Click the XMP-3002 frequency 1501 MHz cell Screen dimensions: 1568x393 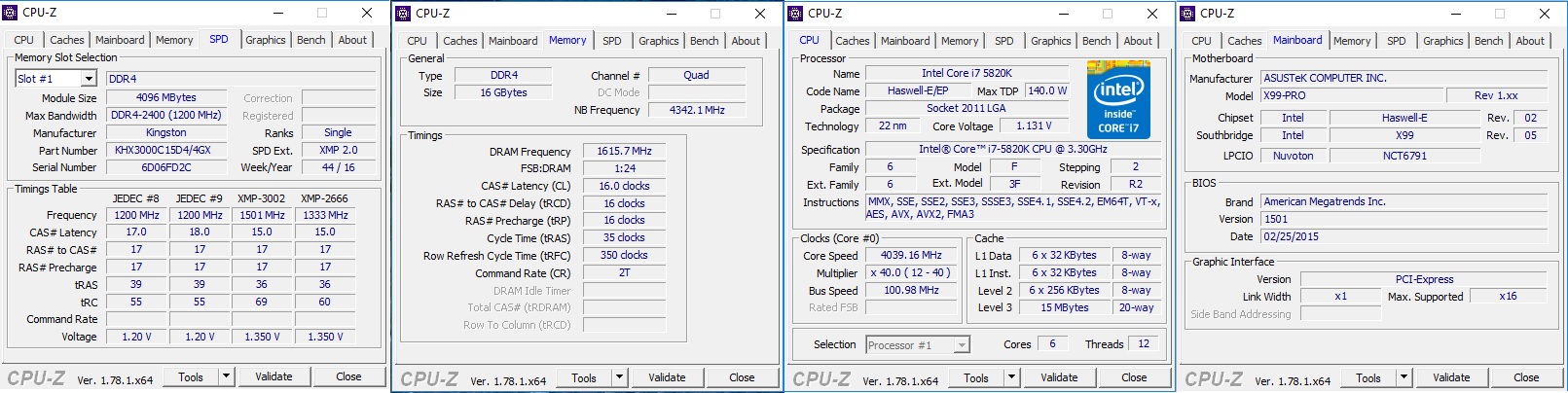click(262, 215)
